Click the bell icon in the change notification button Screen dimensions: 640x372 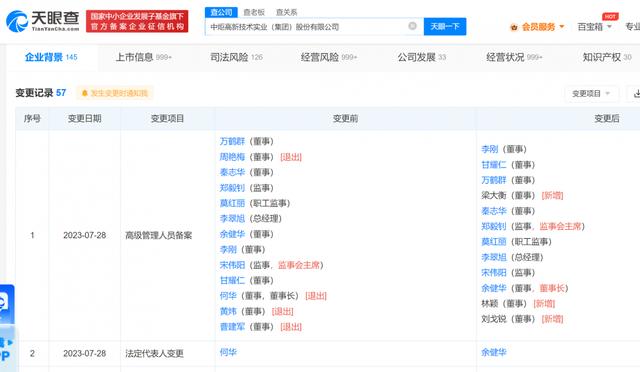pyautogui.click(x=85, y=93)
